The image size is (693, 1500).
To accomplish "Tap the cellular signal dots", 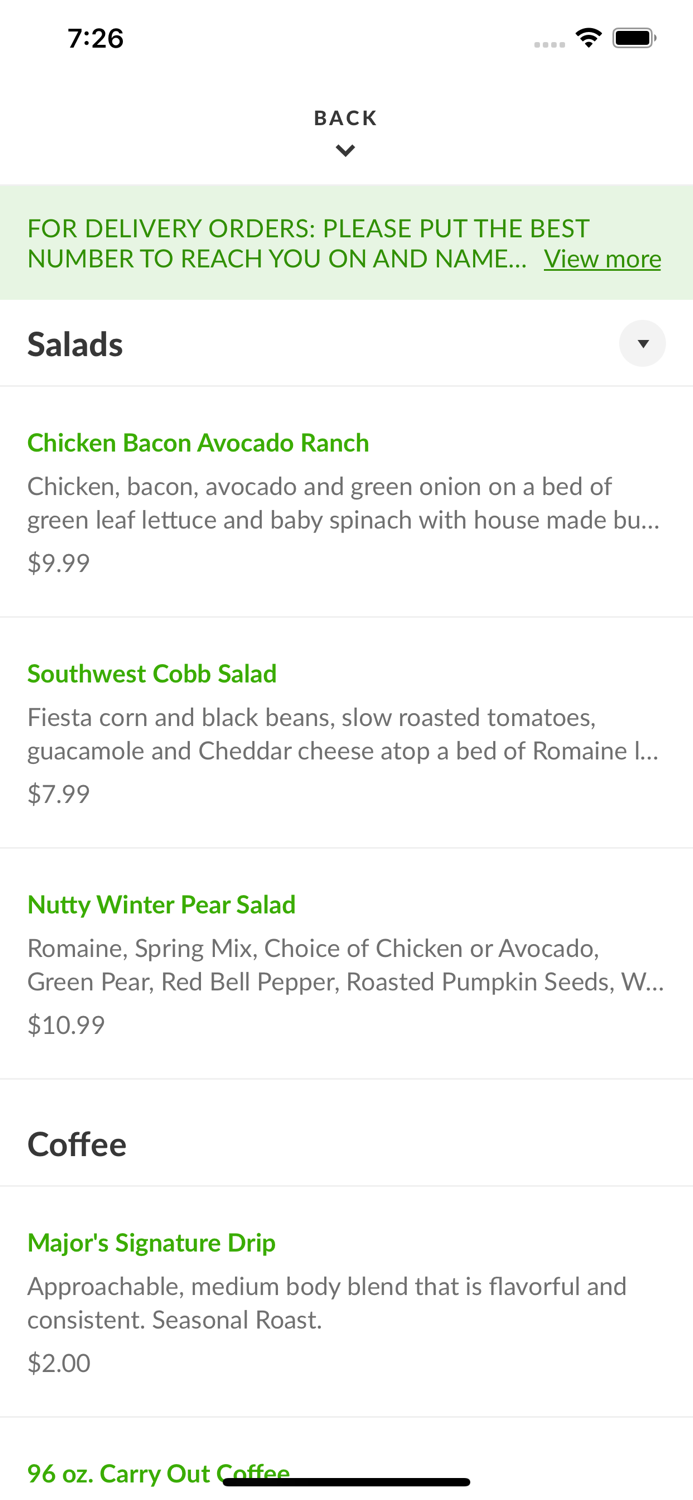I will (549, 44).
